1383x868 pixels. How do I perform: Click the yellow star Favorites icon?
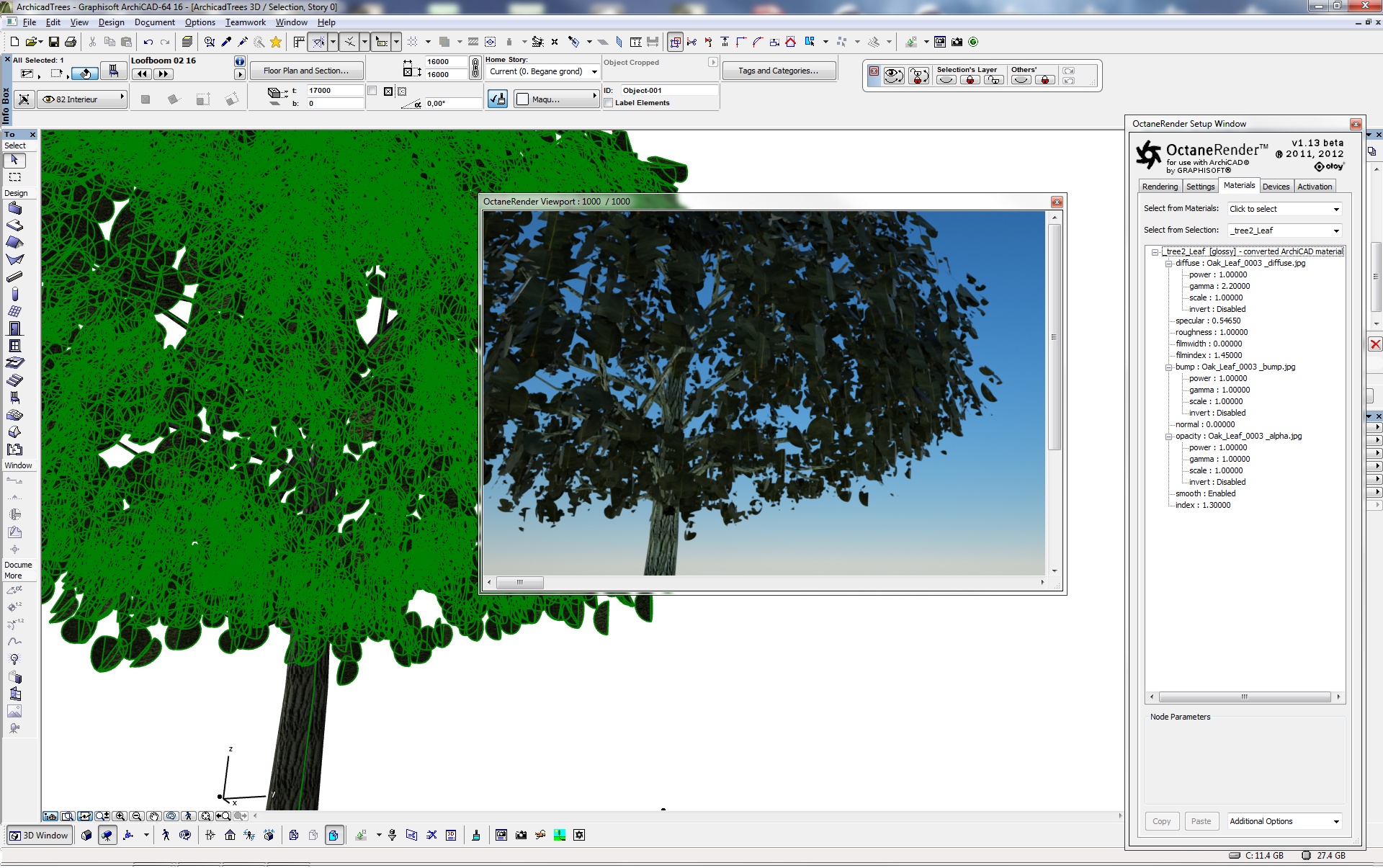click(275, 42)
